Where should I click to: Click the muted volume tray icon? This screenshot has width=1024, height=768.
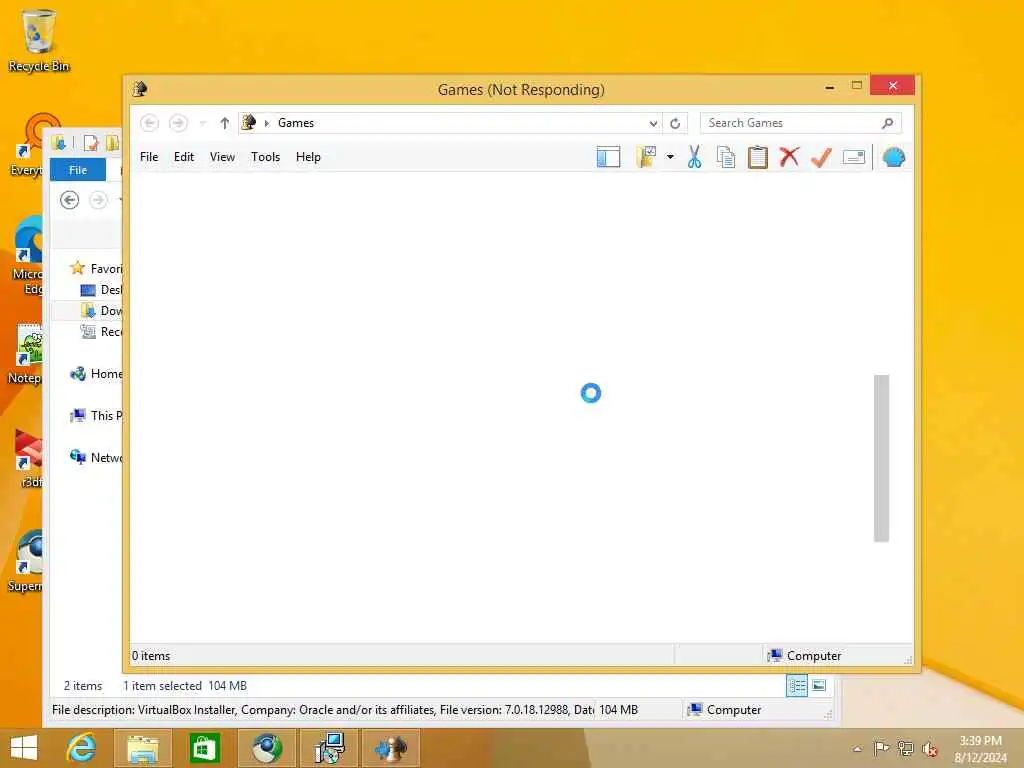click(x=929, y=748)
